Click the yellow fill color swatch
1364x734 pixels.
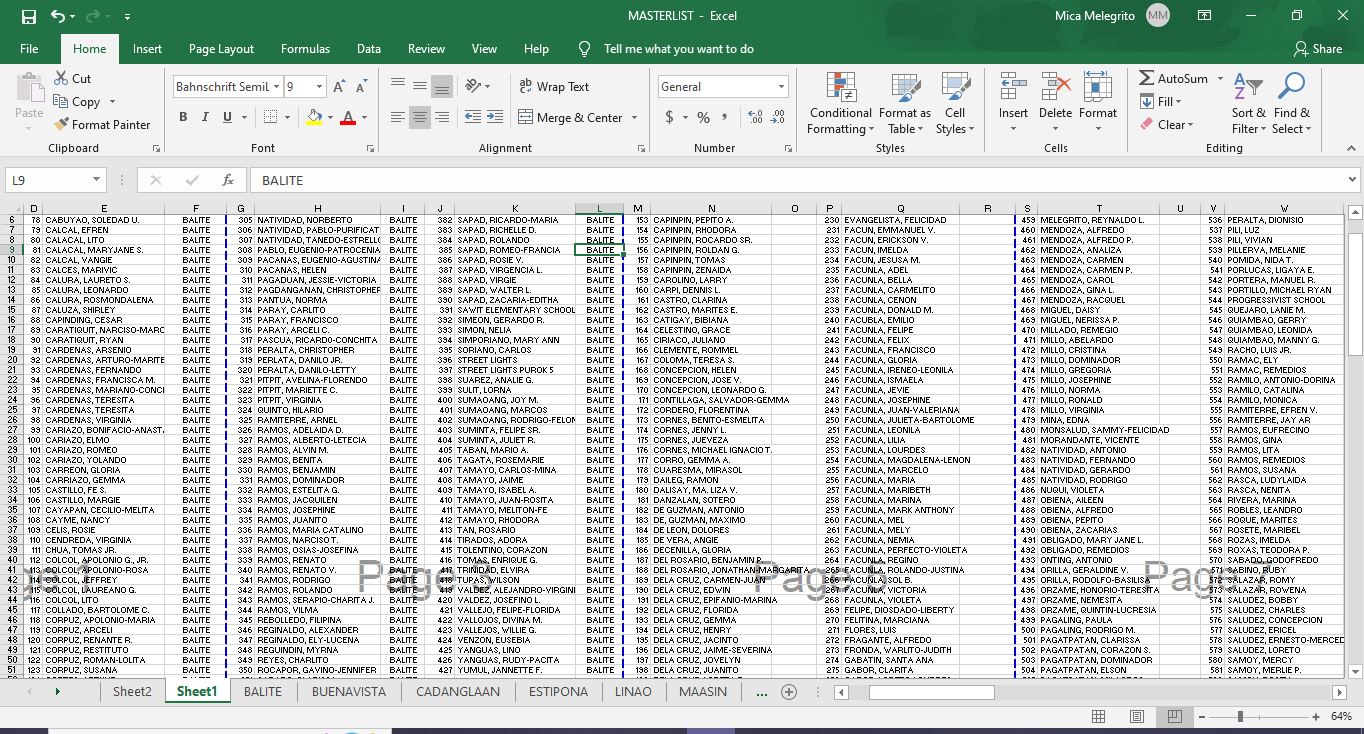[x=314, y=118]
